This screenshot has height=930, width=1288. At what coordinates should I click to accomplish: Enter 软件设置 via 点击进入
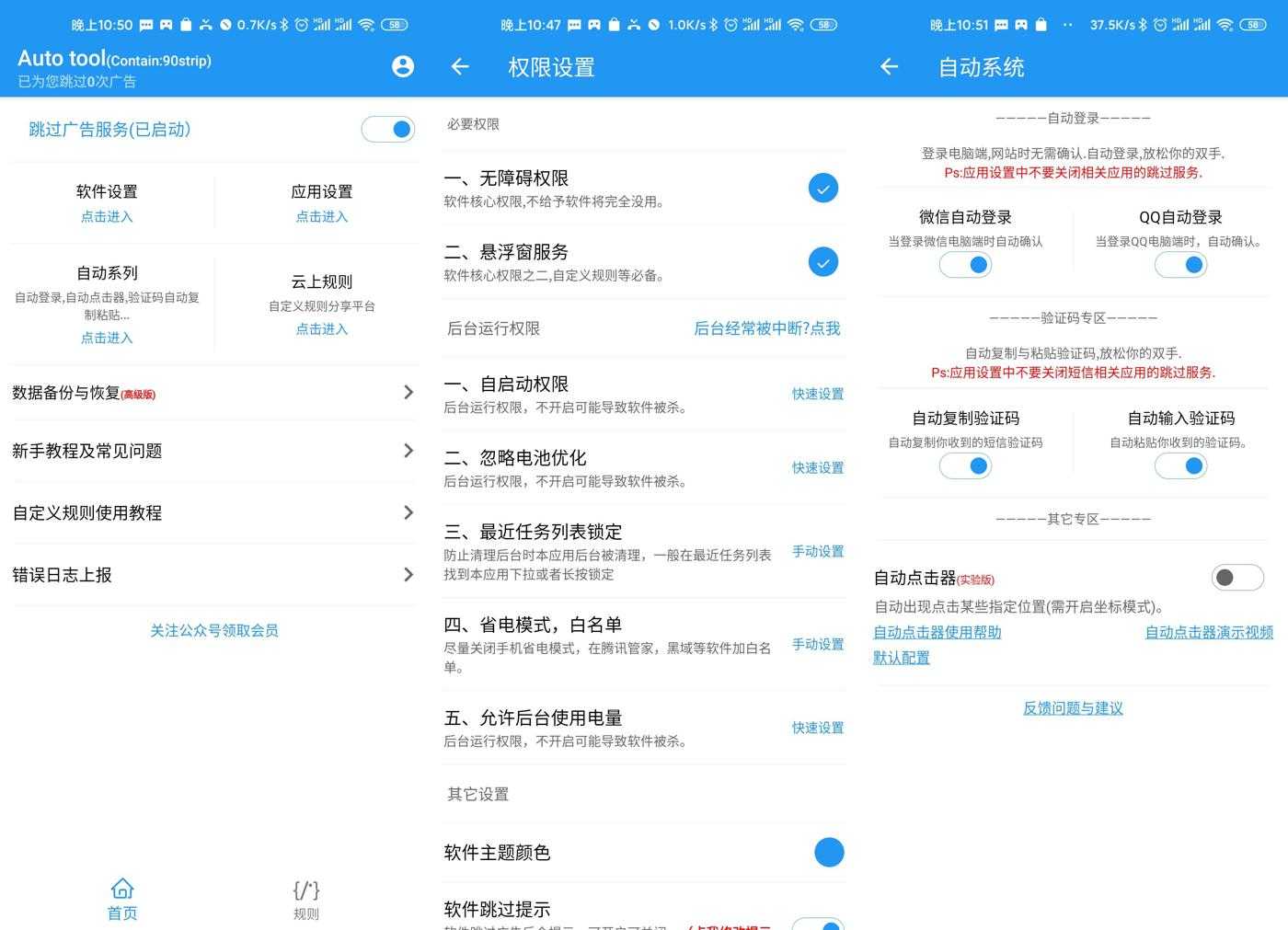[x=107, y=217]
